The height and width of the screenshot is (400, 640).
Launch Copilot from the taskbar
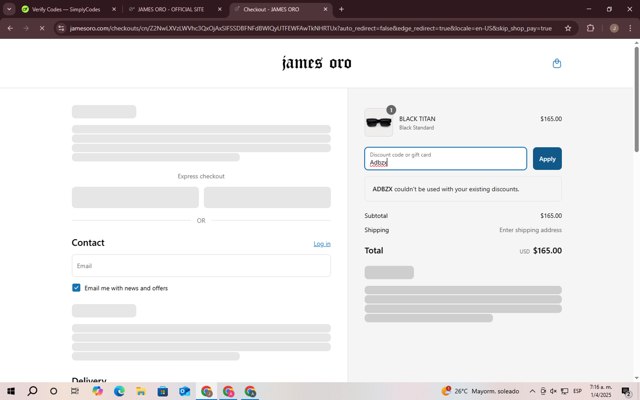(x=97, y=391)
